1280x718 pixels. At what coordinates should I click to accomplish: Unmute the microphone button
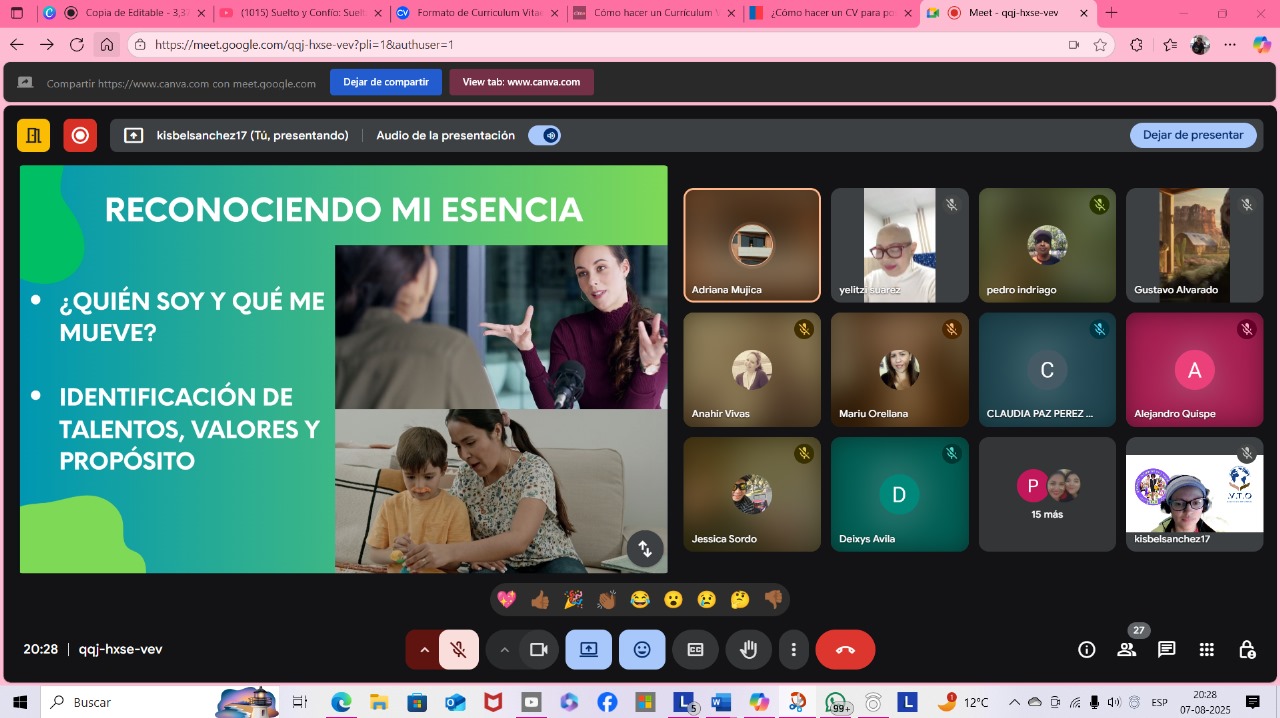point(459,650)
